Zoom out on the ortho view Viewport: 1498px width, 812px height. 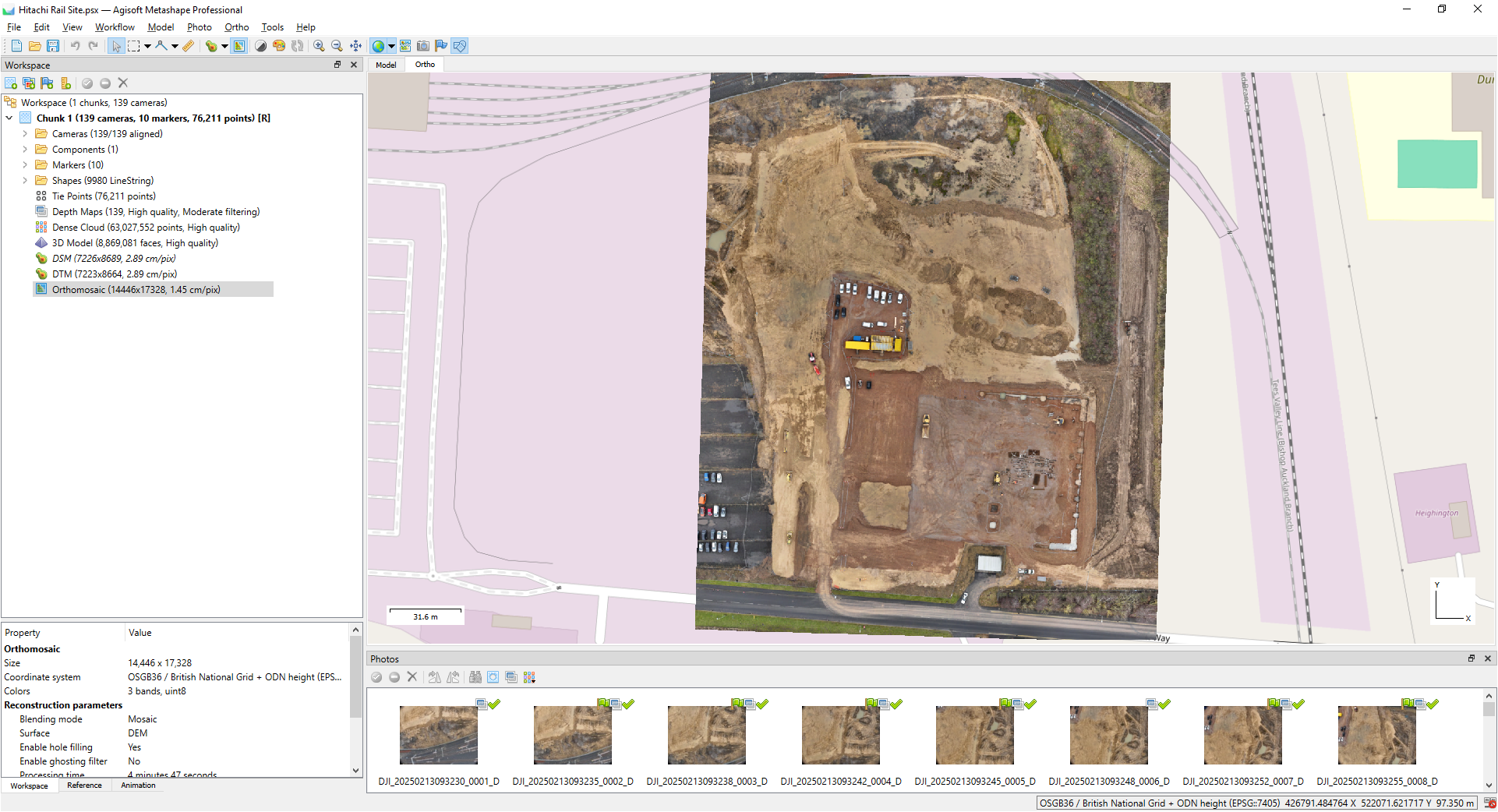(337, 46)
